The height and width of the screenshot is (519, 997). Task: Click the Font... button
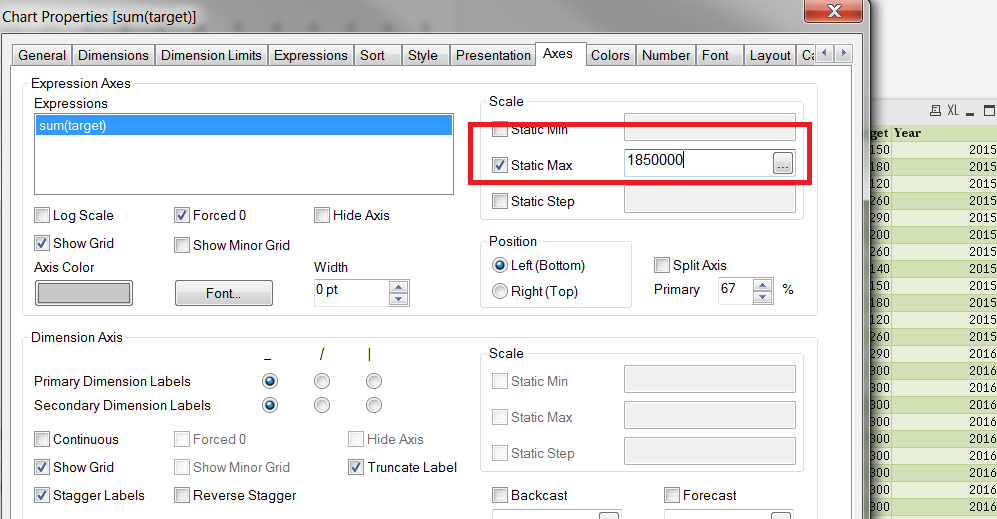(x=223, y=293)
